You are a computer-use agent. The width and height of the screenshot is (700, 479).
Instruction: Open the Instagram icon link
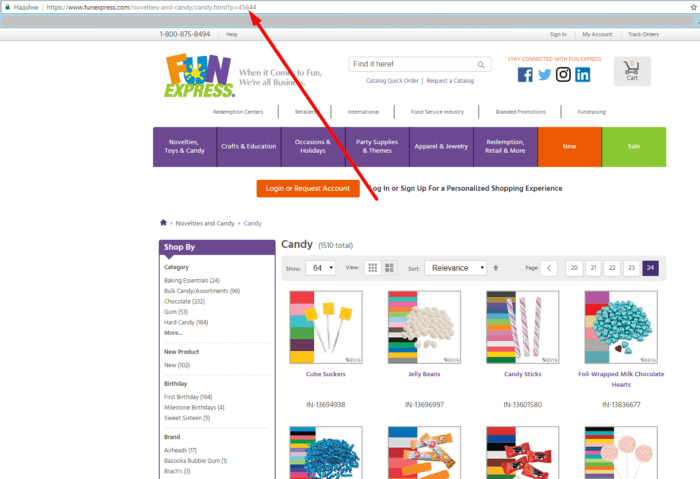(x=563, y=75)
